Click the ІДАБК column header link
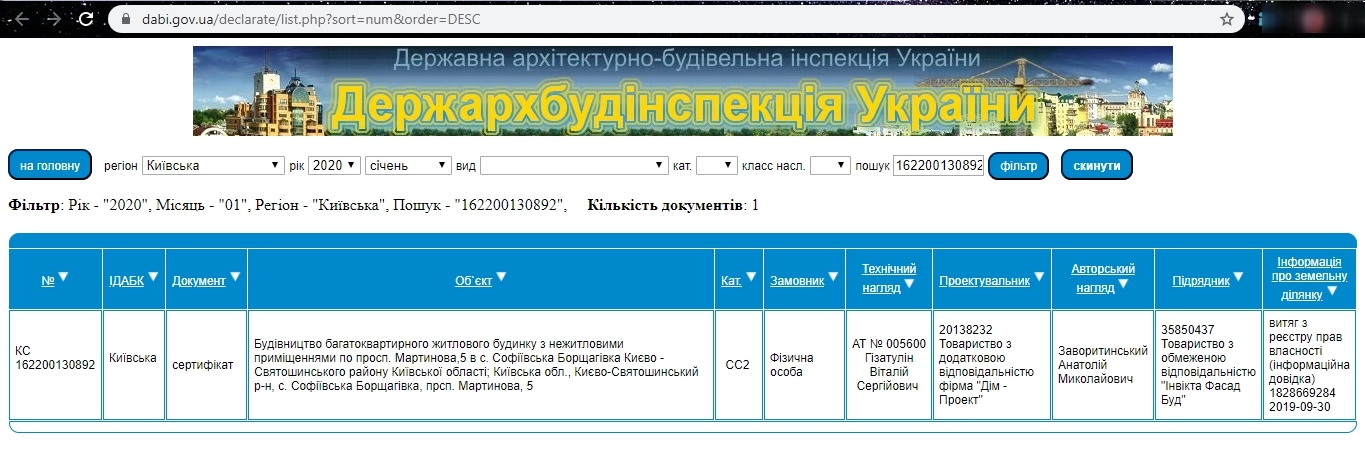The width and height of the screenshot is (1365, 449). point(126,281)
